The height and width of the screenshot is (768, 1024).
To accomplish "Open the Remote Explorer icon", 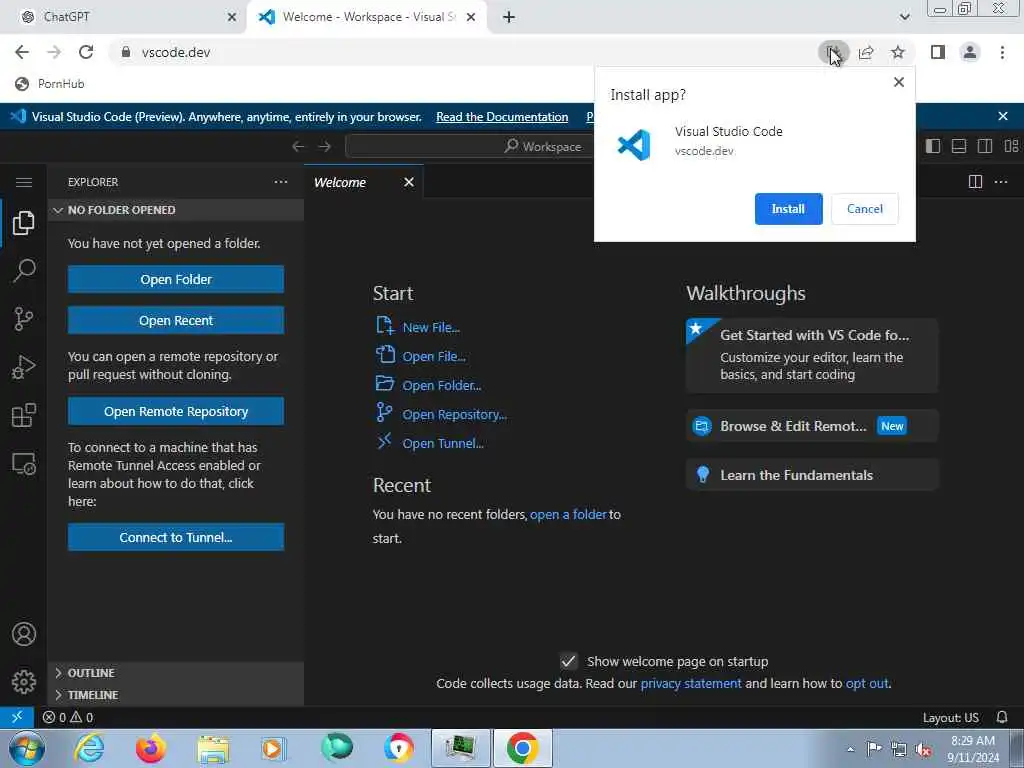I will pyautogui.click(x=24, y=464).
